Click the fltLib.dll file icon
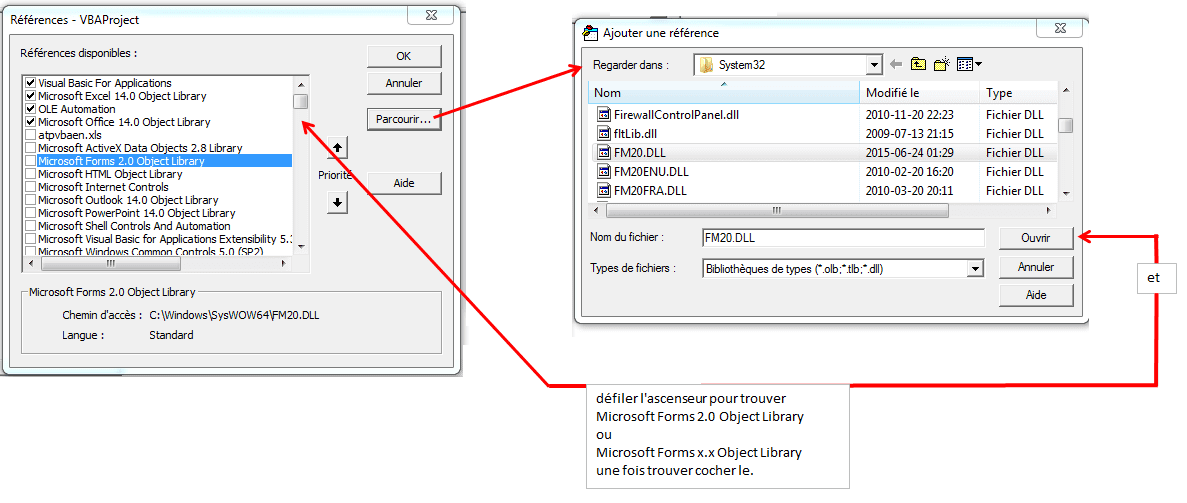The width and height of the screenshot is (1187, 503). [x=604, y=134]
